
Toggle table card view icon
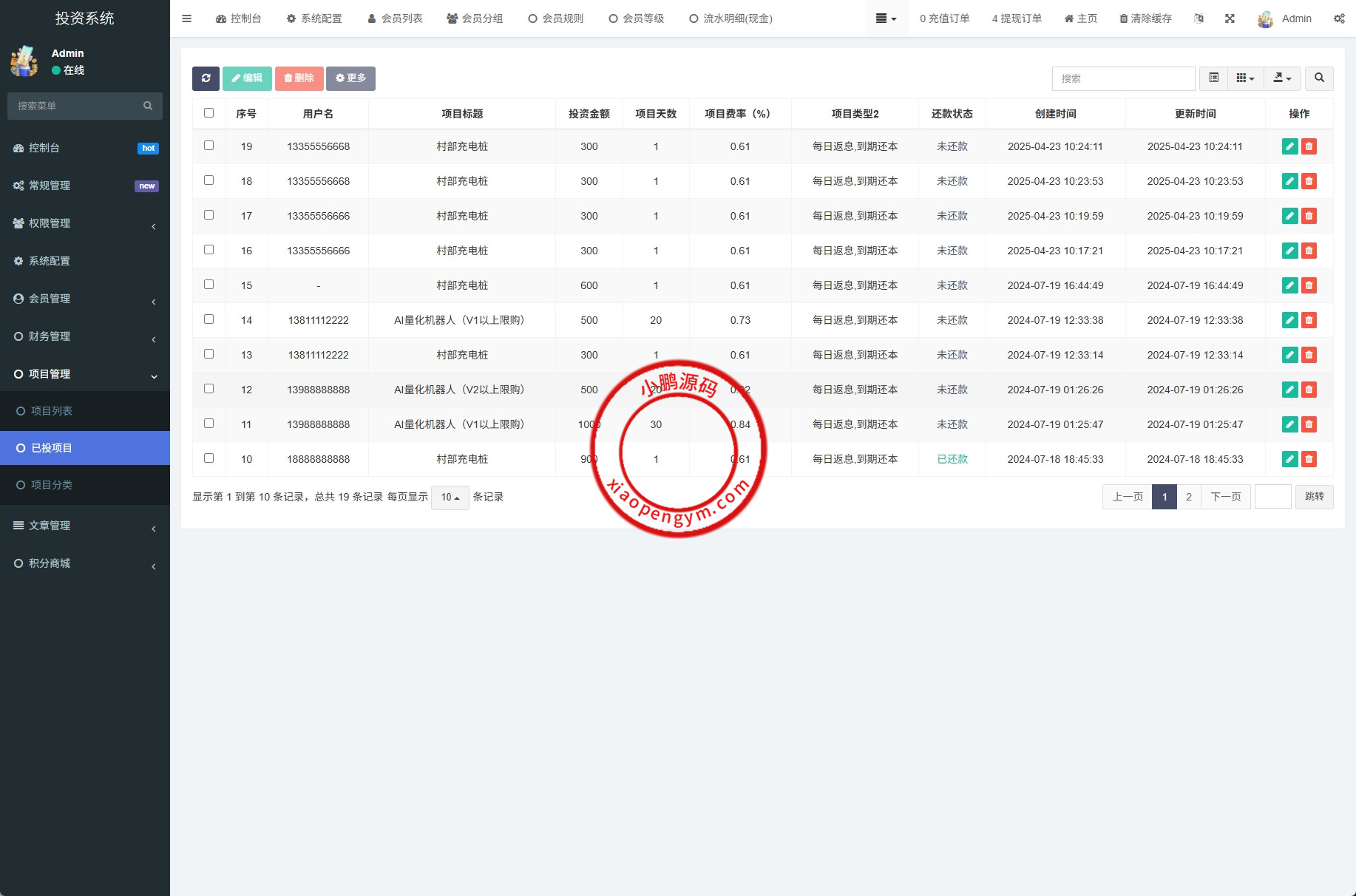pos(1213,78)
